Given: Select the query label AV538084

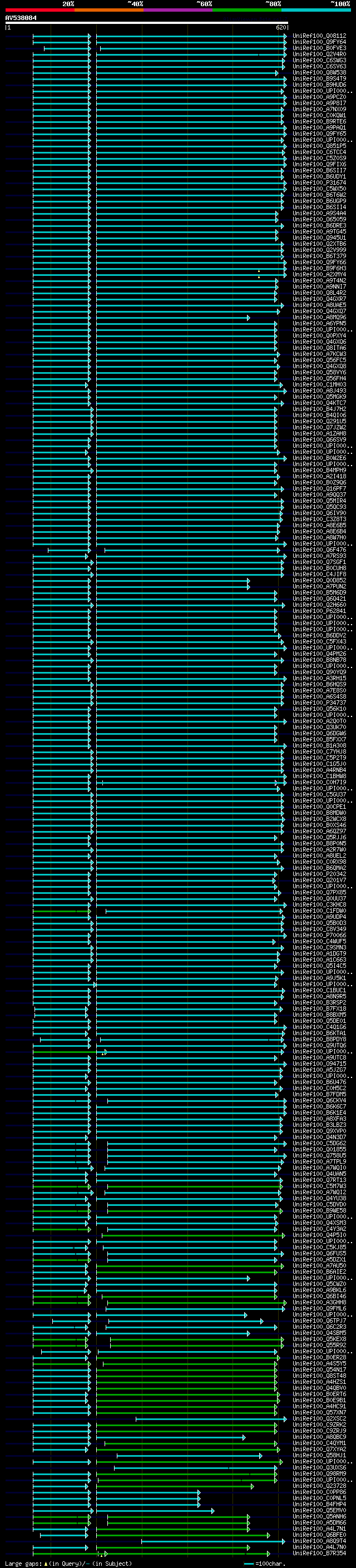Looking at the screenshot, I should [x=21, y=18].
